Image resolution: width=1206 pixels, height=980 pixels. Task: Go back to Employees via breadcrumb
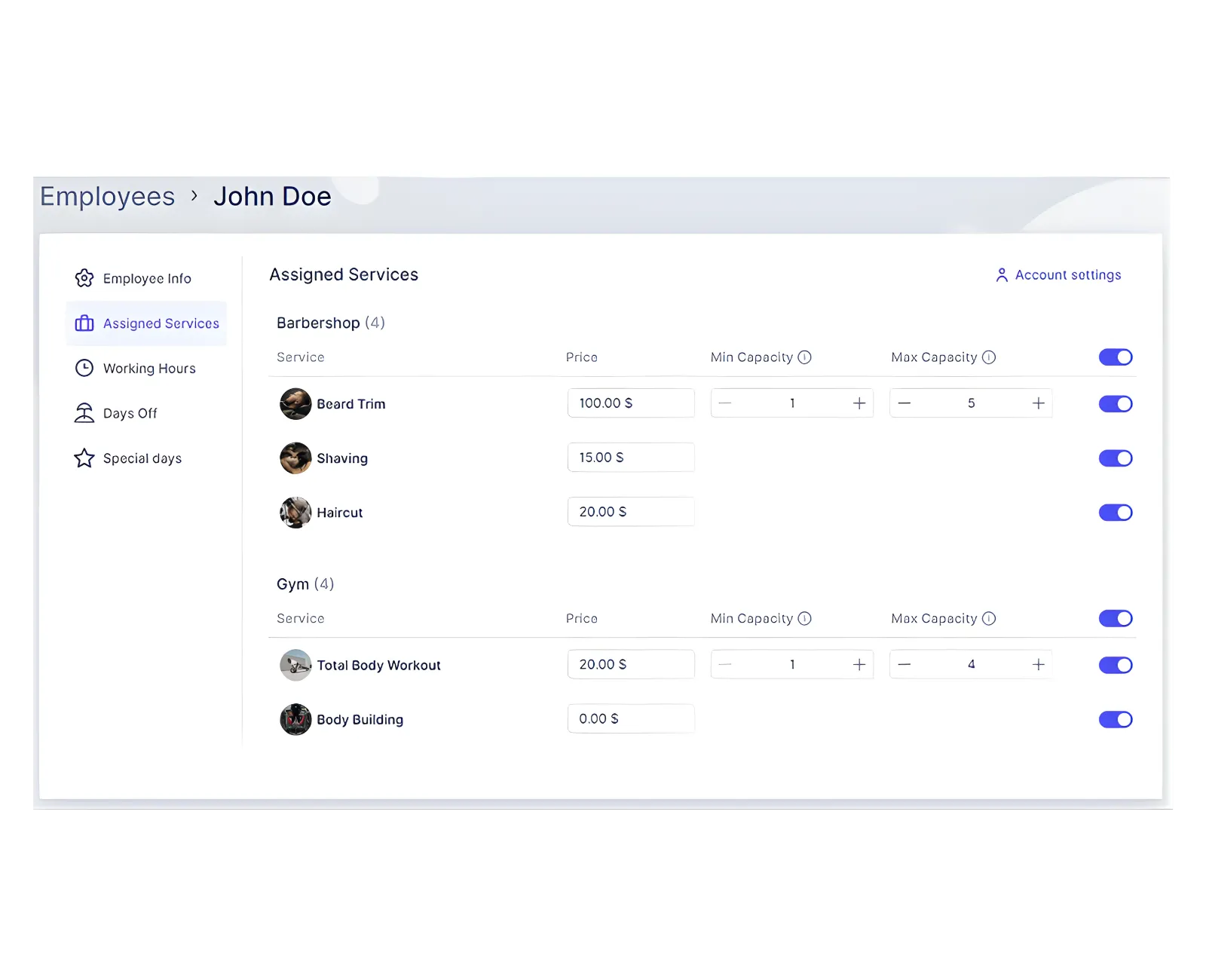[107, 196]
